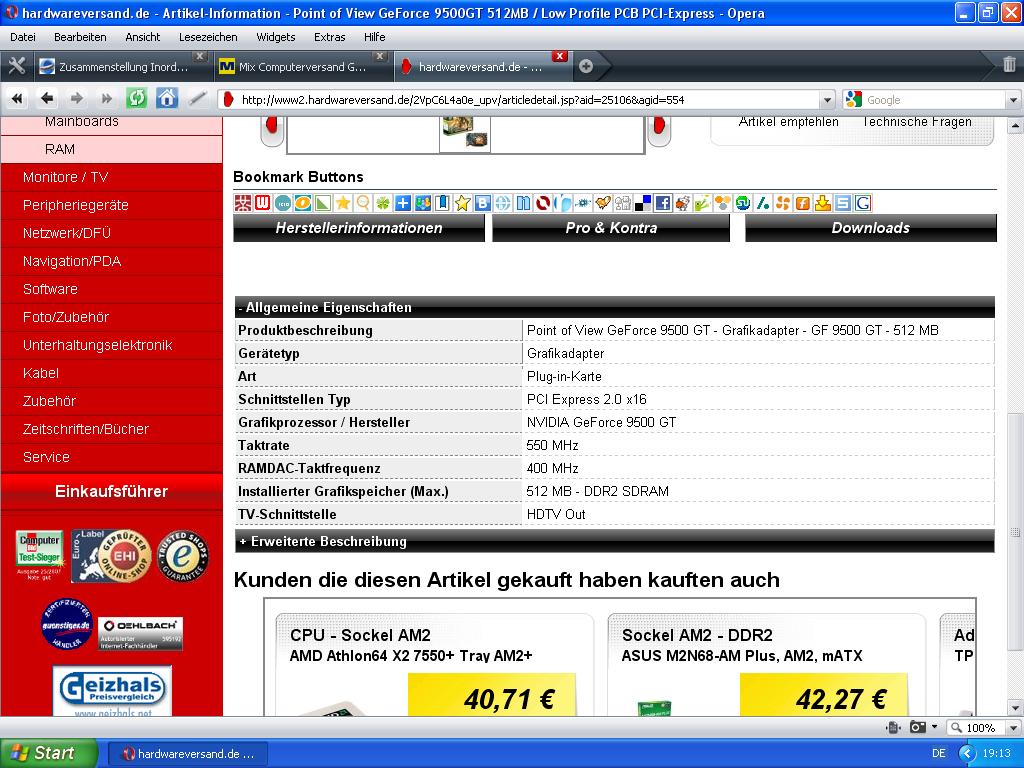
Task: Go back with the back arrow
Action: (46, 99)
